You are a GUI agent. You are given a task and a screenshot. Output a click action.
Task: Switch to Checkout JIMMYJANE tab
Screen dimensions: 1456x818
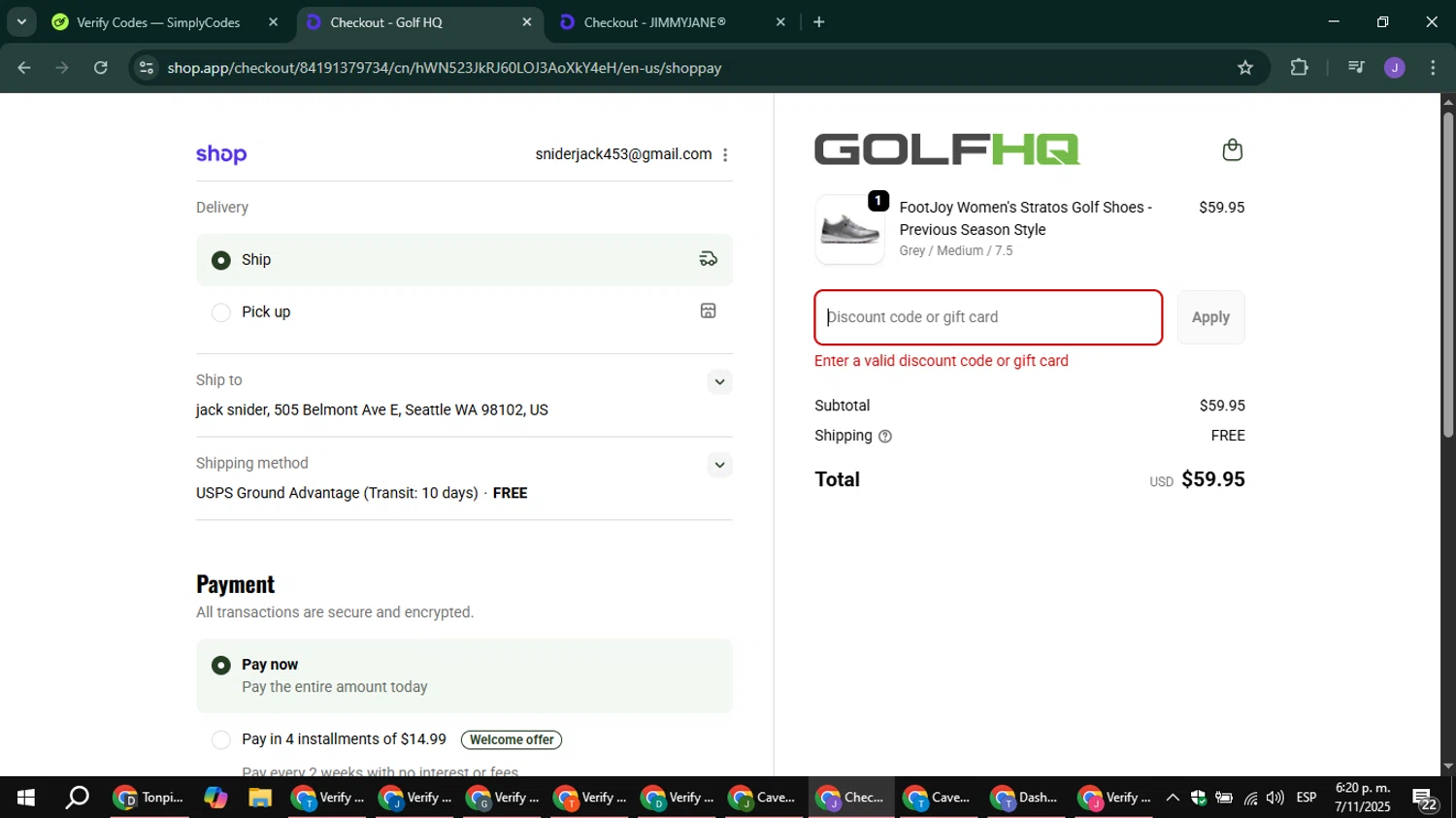(674, 22)
